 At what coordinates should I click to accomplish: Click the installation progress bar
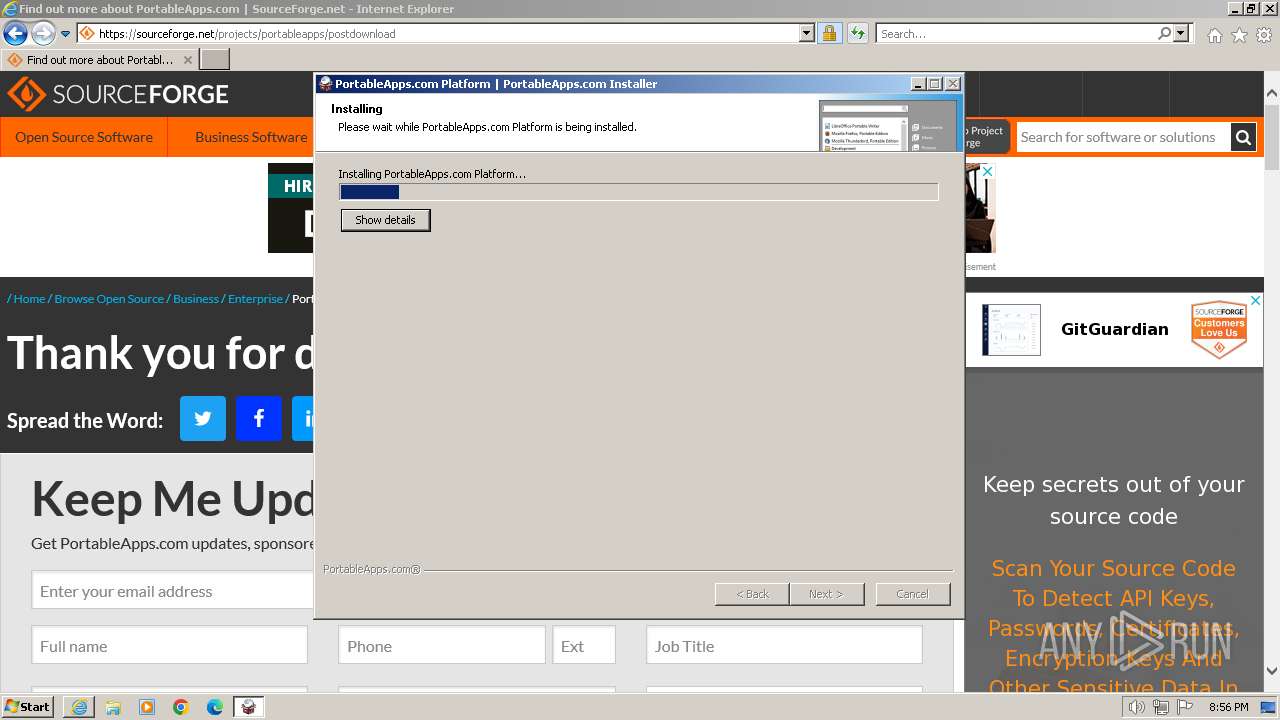click(639, 192)
